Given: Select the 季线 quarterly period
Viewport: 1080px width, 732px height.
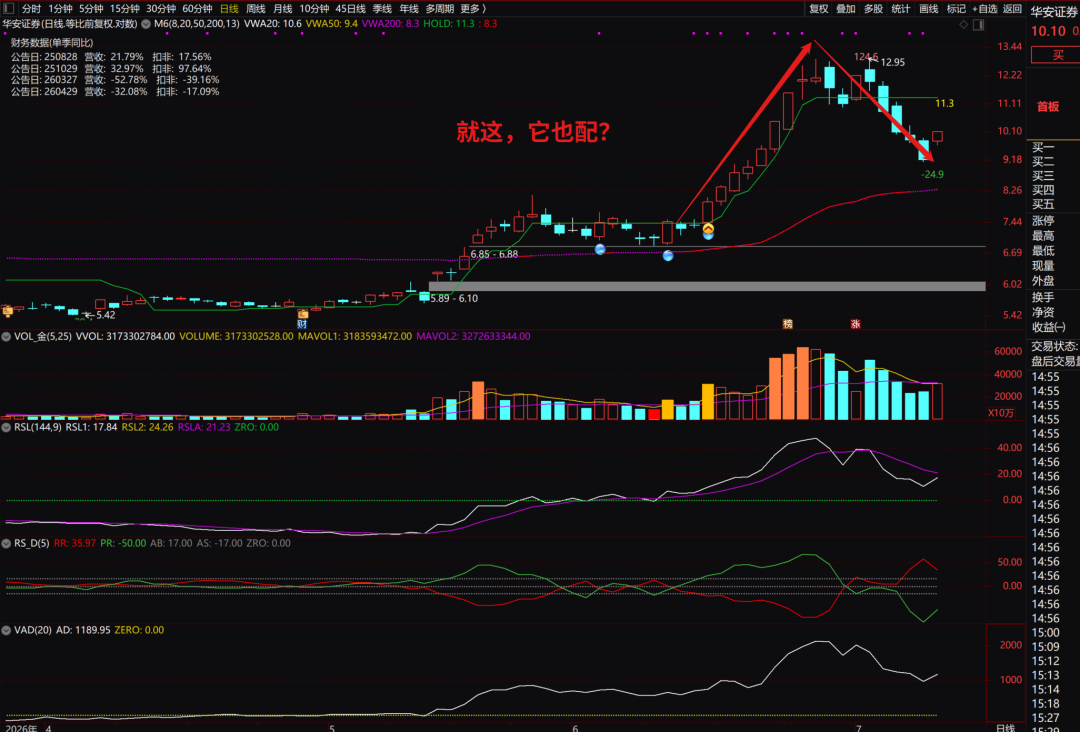Looking at the screenshot, I should [382, 9].
